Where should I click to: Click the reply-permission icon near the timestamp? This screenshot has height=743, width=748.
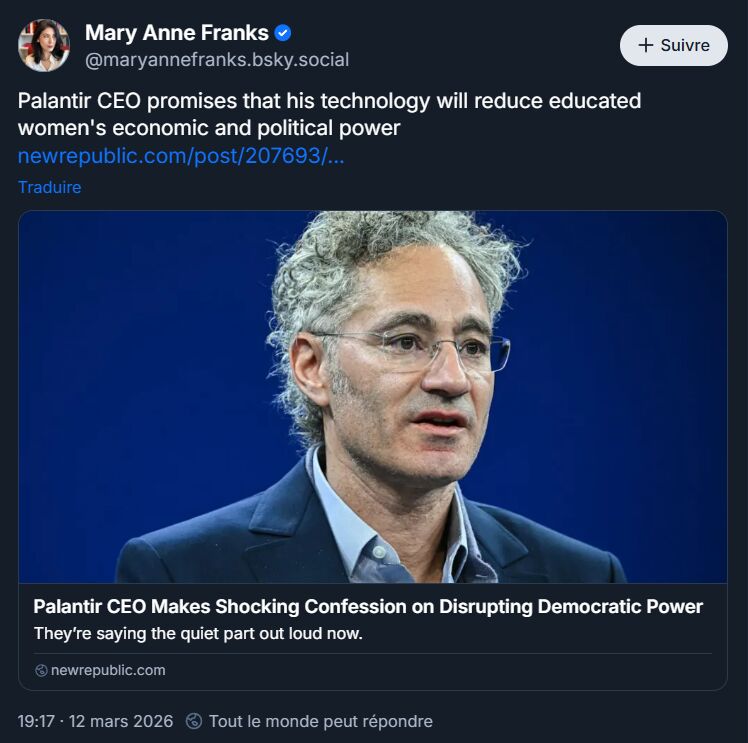[194, 721]
